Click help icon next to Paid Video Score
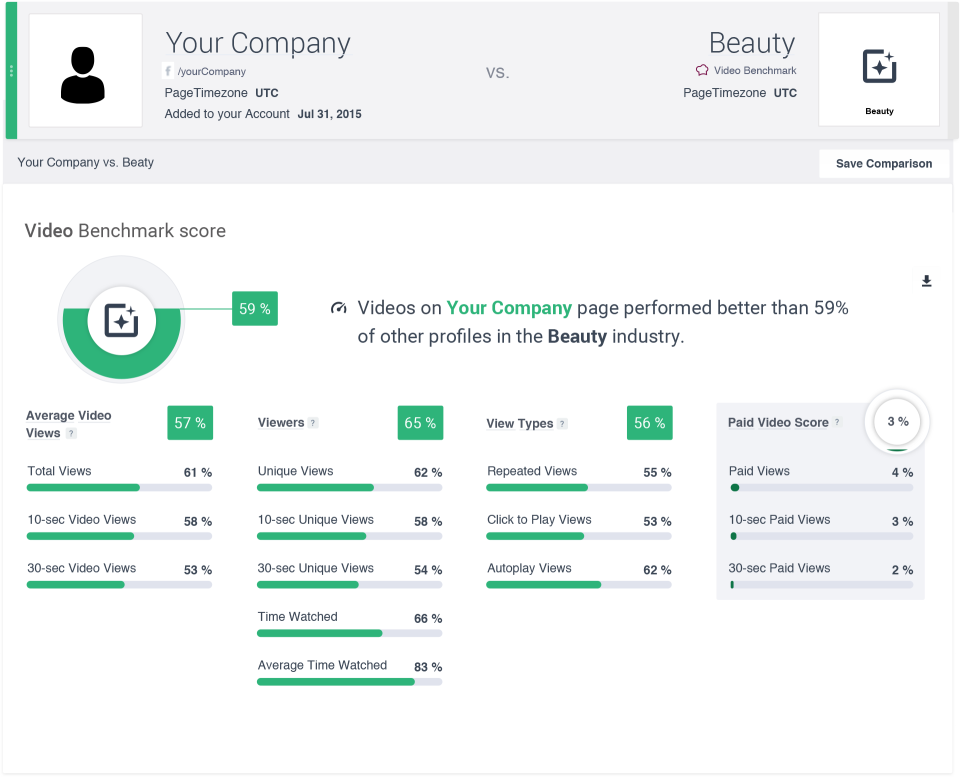Image resolution: width=960 pixels, height=777 pixels. click(x=837, y=423)
